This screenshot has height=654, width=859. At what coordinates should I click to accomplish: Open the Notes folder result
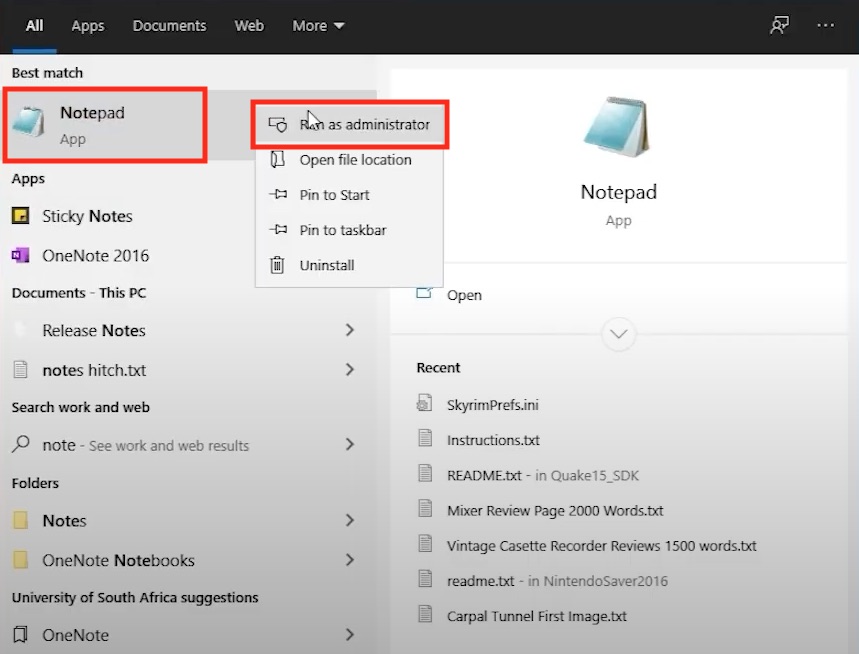coord(64,521)
